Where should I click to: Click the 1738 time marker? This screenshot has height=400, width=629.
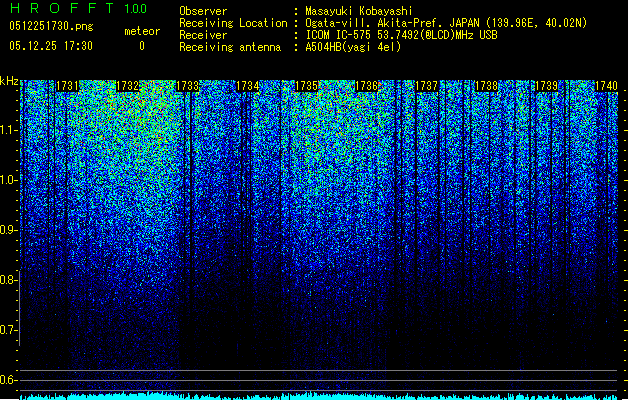[x=486, y=86]
